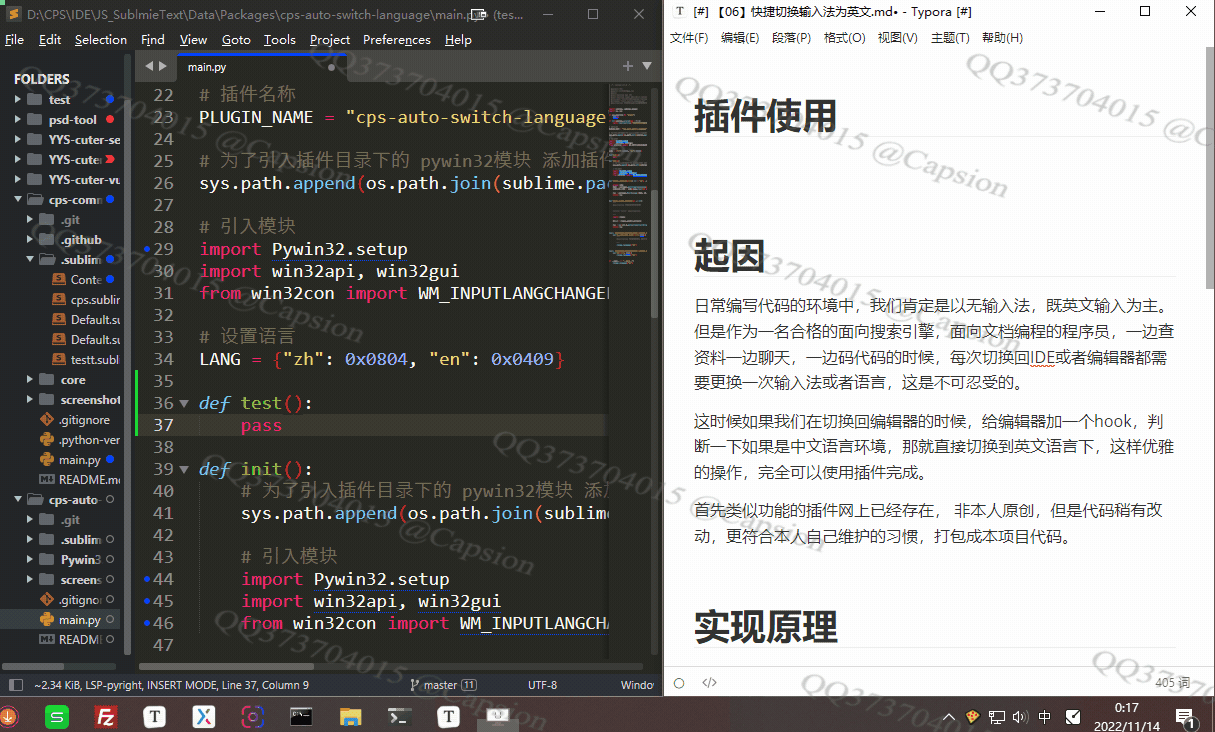
Task: Open the git master branch indicator
Action: coord(443,685)
